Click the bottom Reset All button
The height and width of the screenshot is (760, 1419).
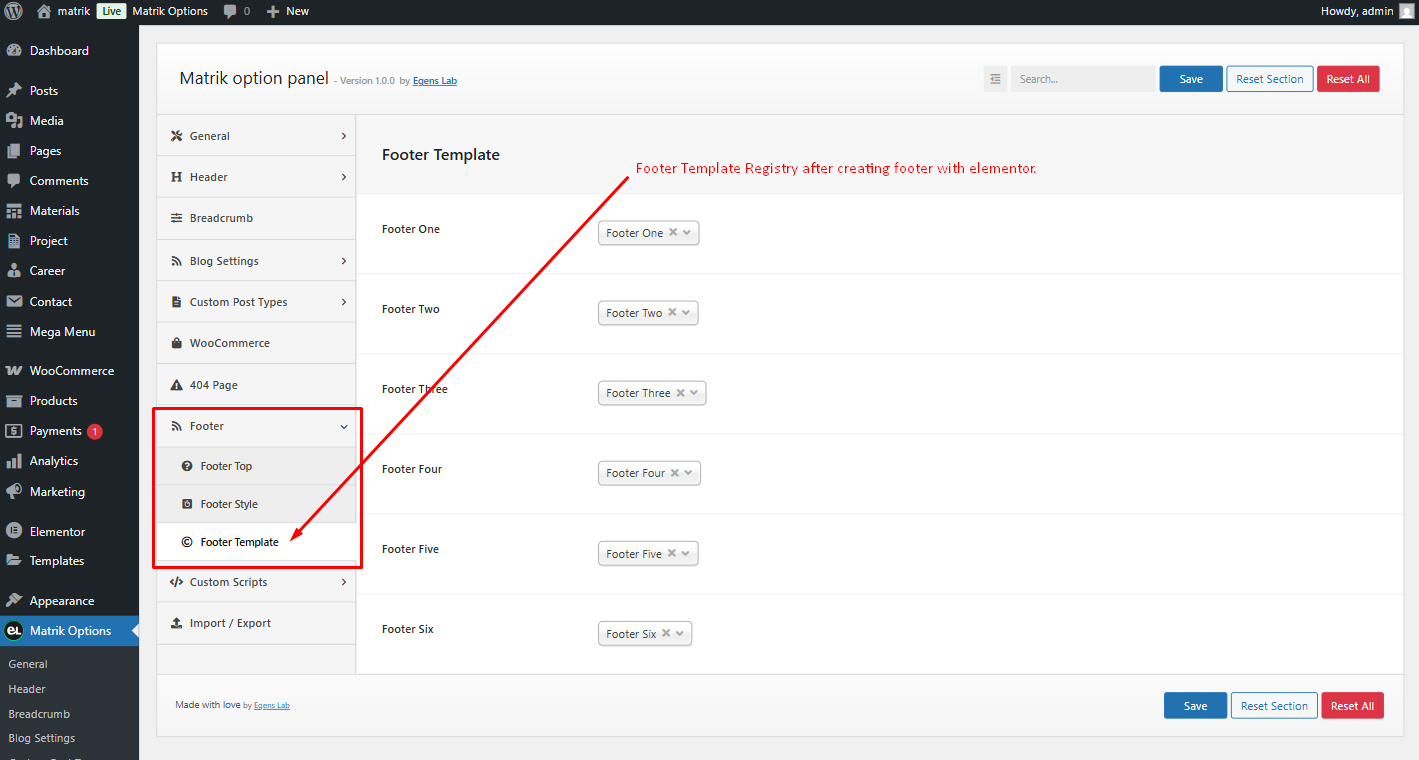pyautogui.click(x=1352, y=706)
